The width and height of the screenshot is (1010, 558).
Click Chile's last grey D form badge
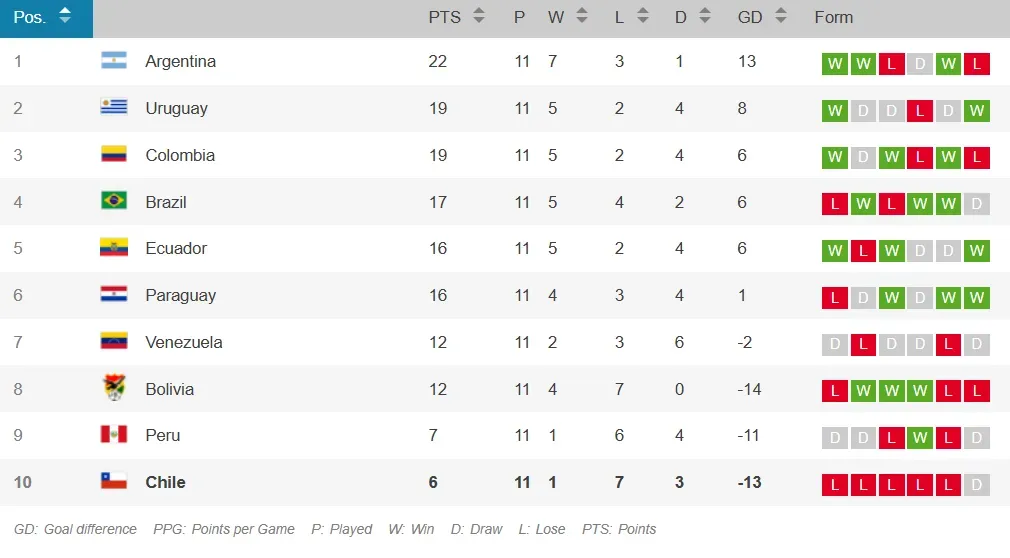(977, 485)
